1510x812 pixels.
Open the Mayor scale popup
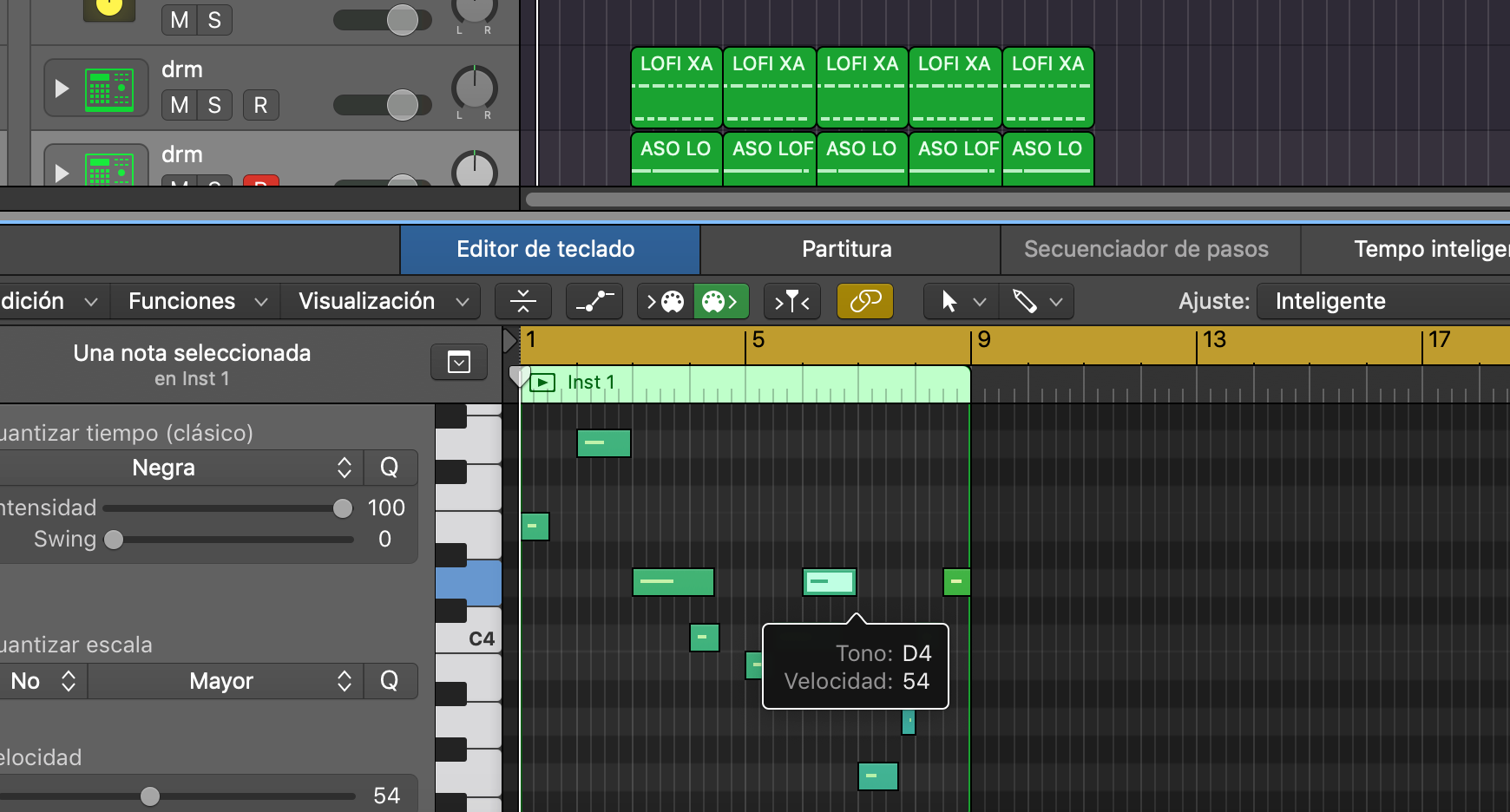click(225, 681)
